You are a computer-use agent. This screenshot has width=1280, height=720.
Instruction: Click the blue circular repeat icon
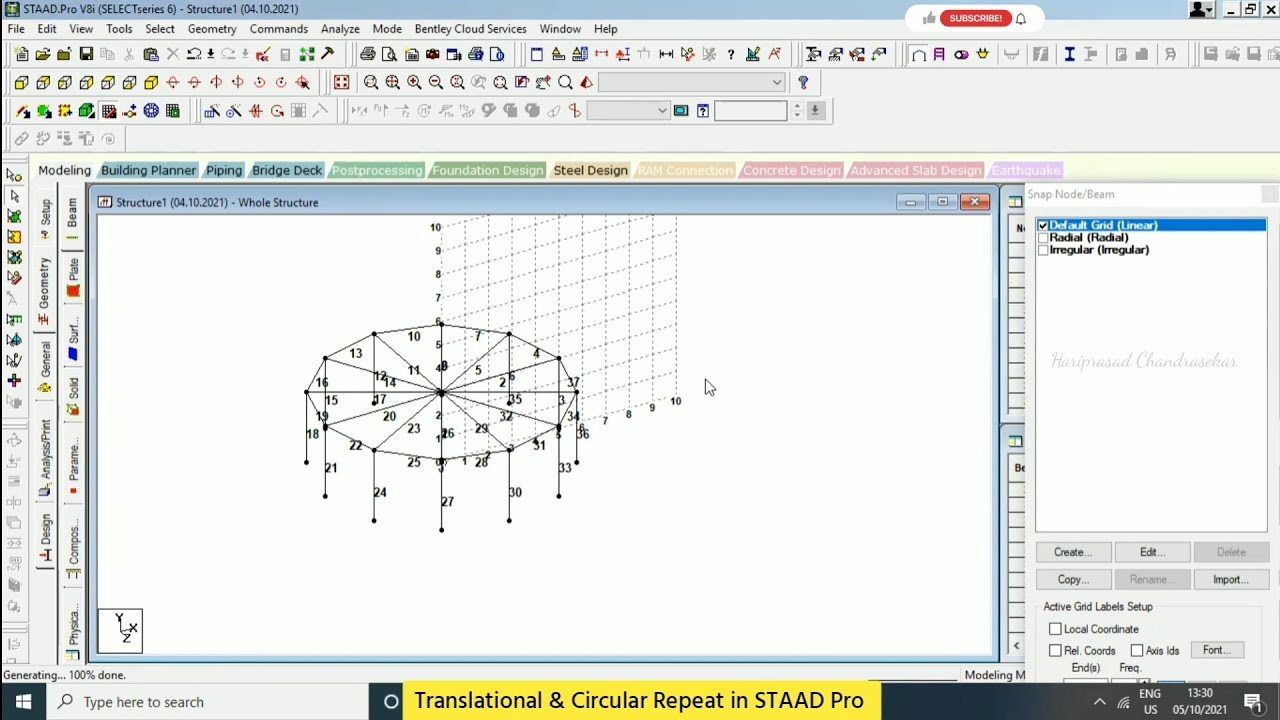point(151,111)
